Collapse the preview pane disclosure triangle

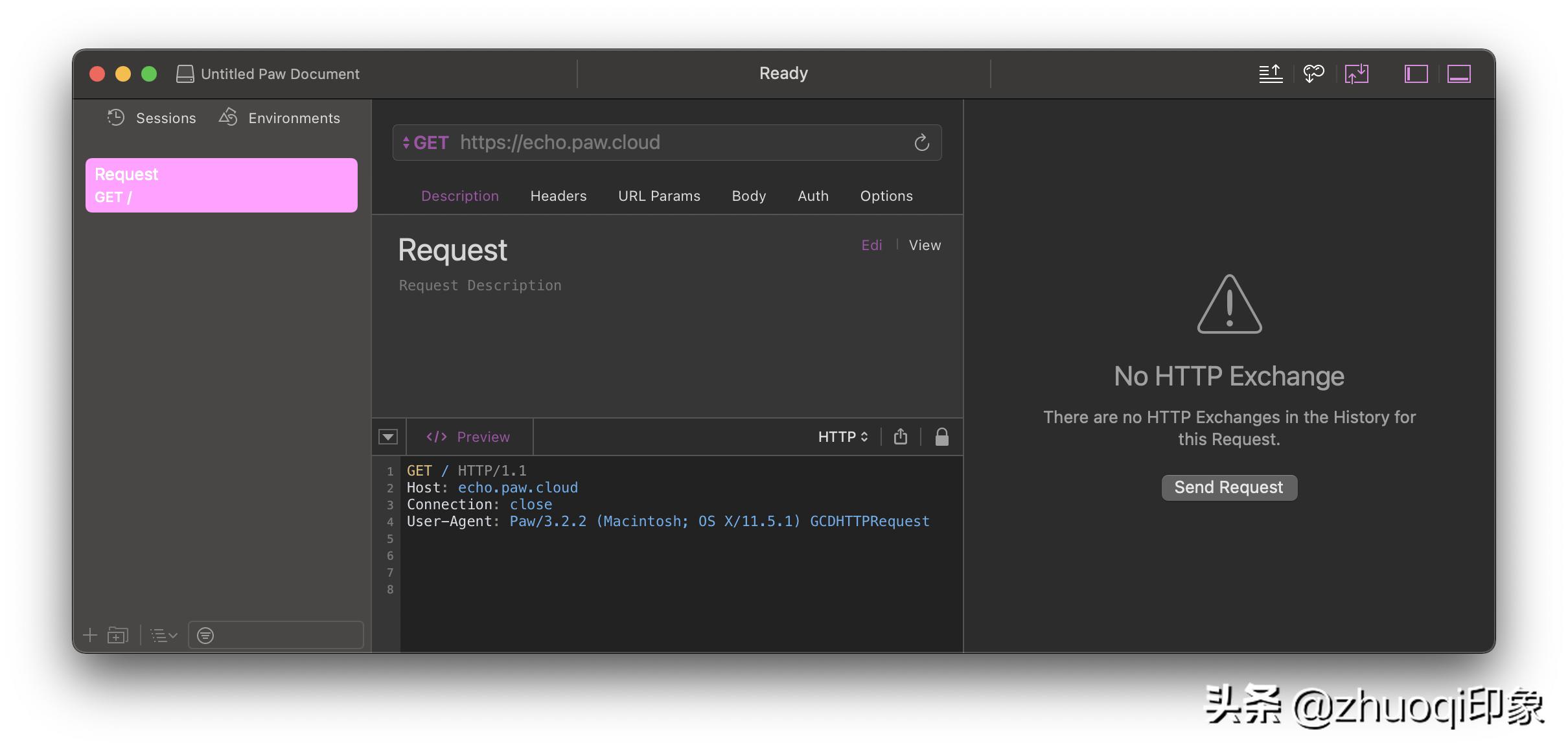[388, 437]
